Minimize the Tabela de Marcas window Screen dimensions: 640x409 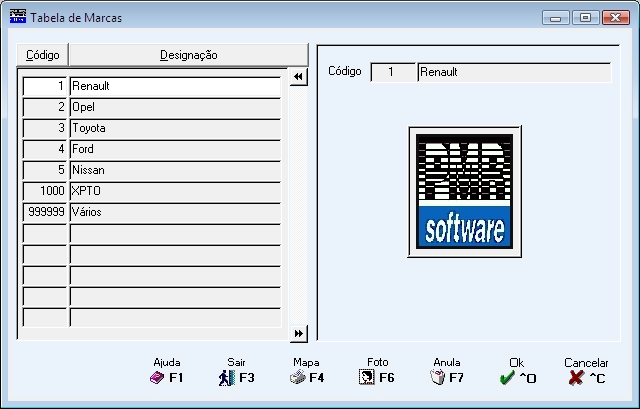(556, 18)
